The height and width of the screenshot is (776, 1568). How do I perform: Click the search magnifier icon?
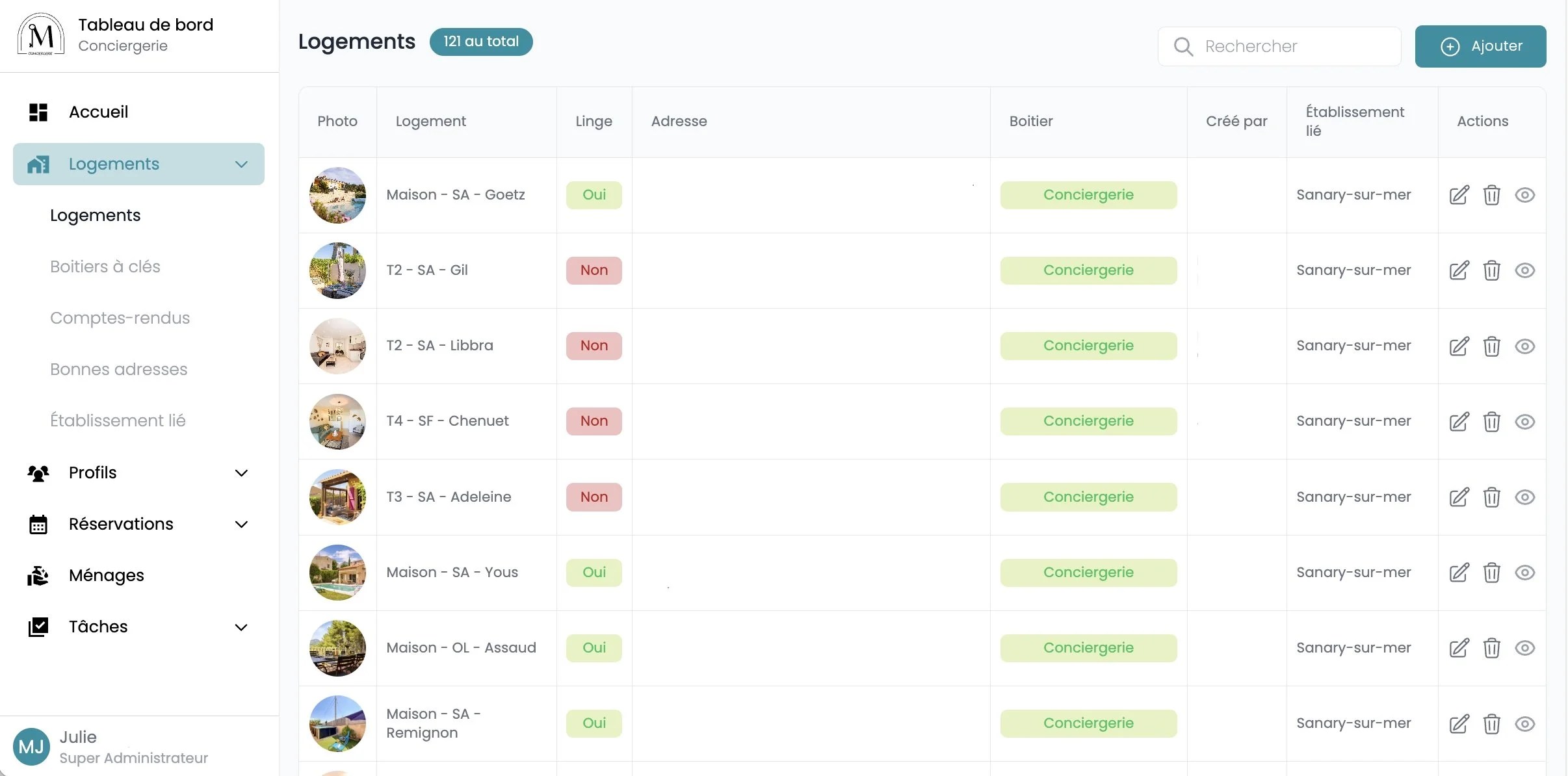[1183, 47]
